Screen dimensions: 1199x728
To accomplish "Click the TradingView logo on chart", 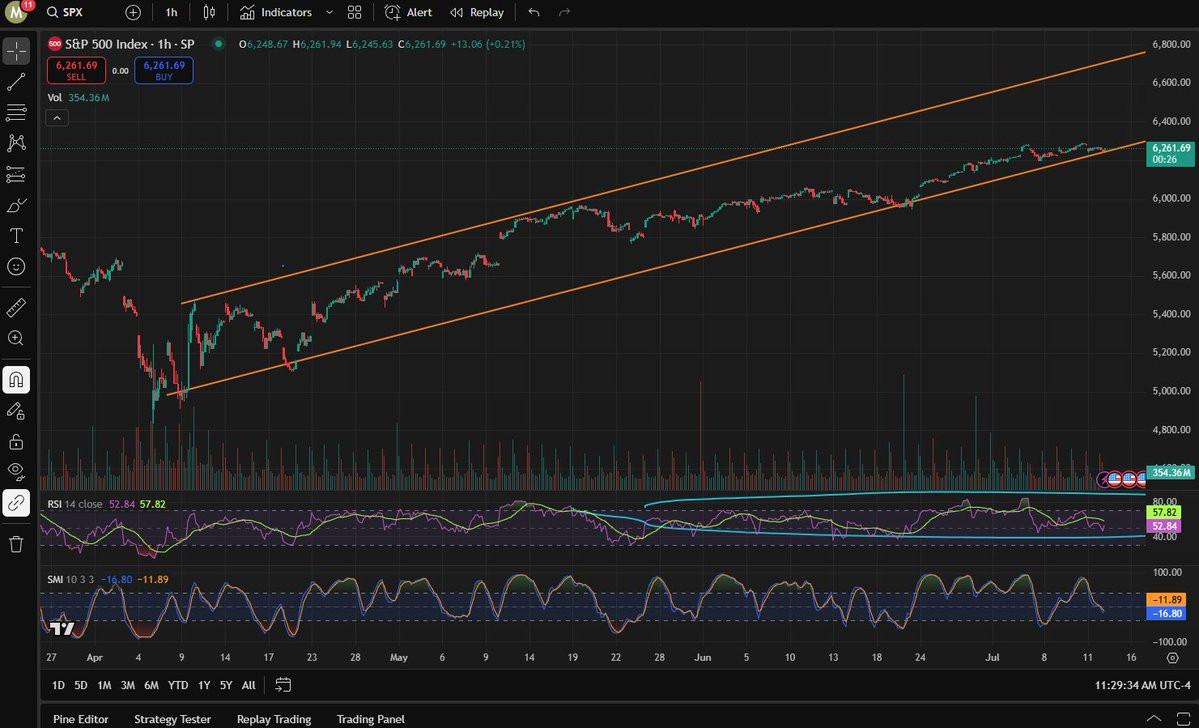I will point(62,629).
